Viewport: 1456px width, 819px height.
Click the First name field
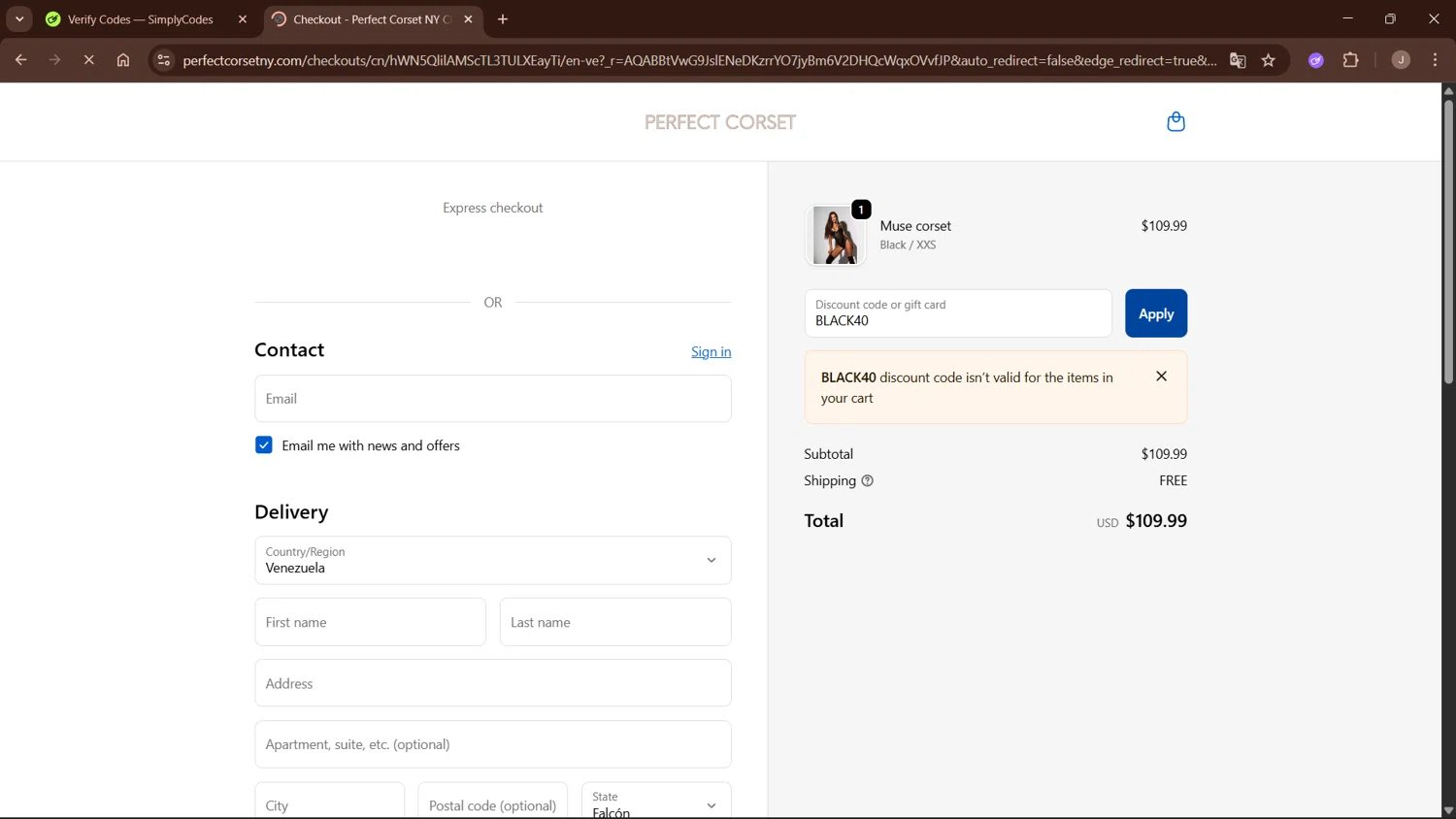(x=370, y=622)
